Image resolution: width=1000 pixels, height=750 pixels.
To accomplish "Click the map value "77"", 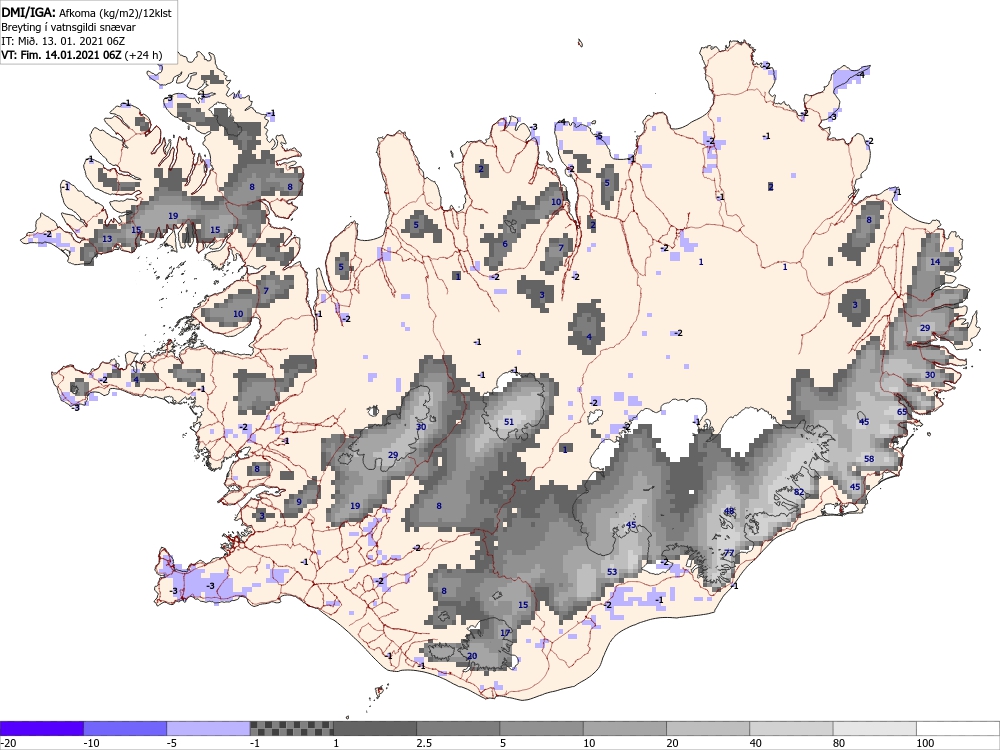I will [x=729, y=553].
